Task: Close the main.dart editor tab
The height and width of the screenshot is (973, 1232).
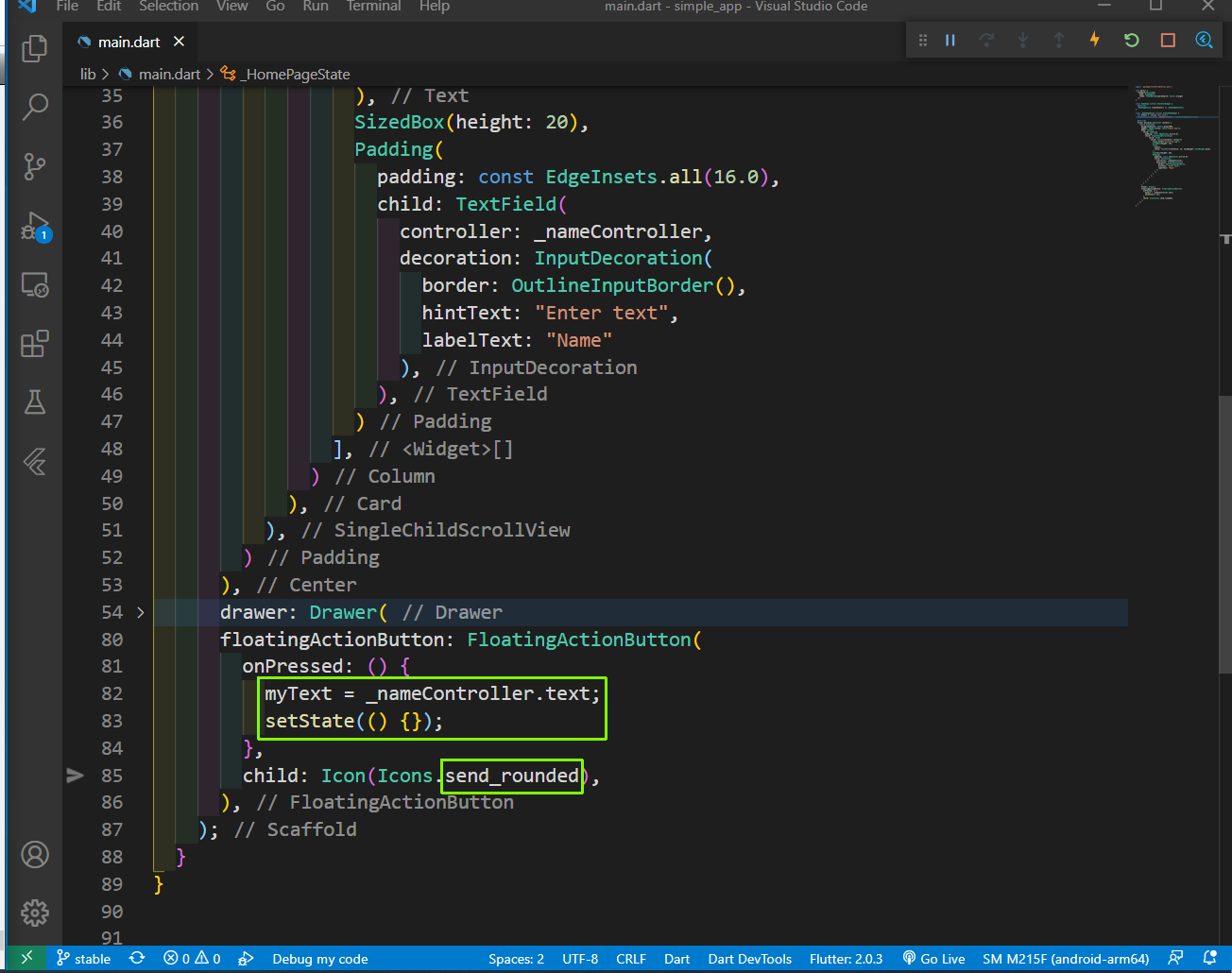Action: click(179, 42)
